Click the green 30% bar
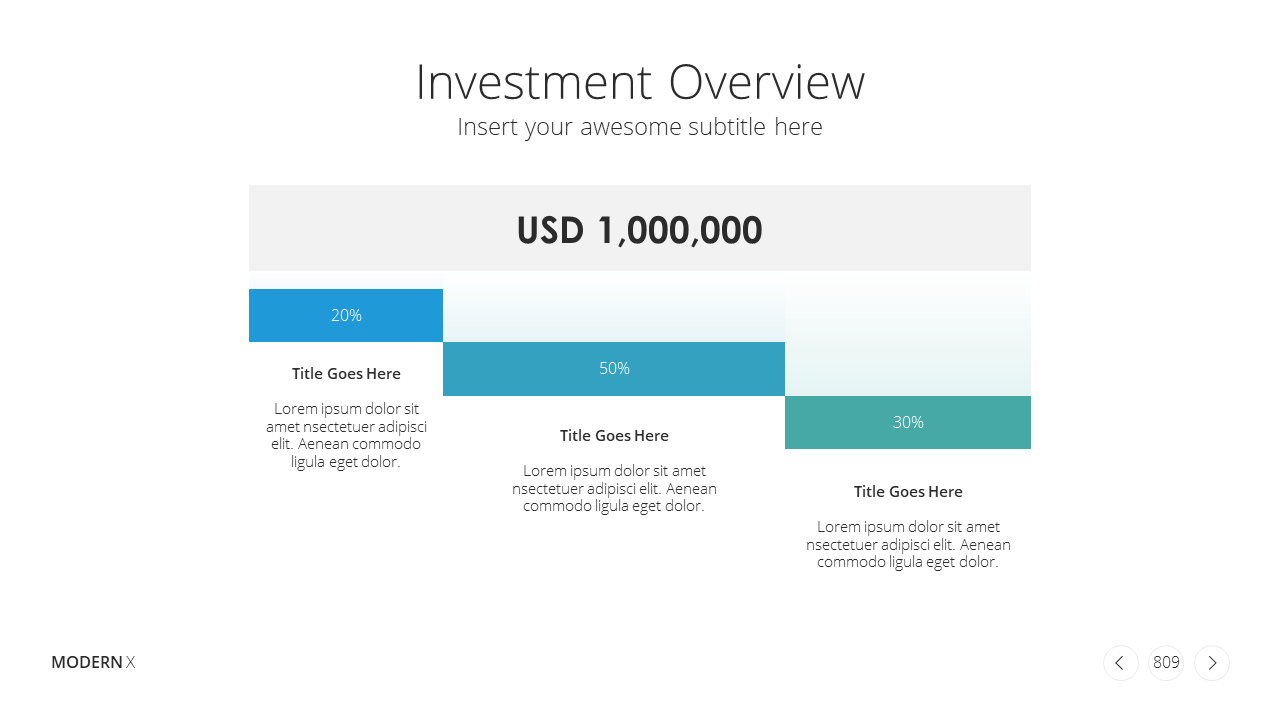The width and height of the screenshot is (1280, 720). tap(908, 422)
